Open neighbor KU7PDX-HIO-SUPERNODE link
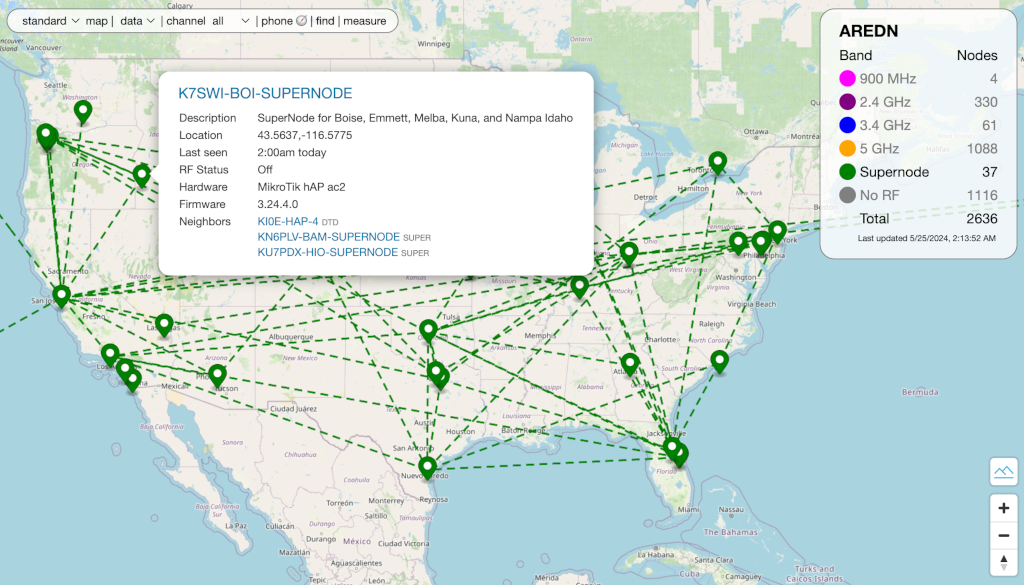 pyautogui.click(x=327, y=252)
